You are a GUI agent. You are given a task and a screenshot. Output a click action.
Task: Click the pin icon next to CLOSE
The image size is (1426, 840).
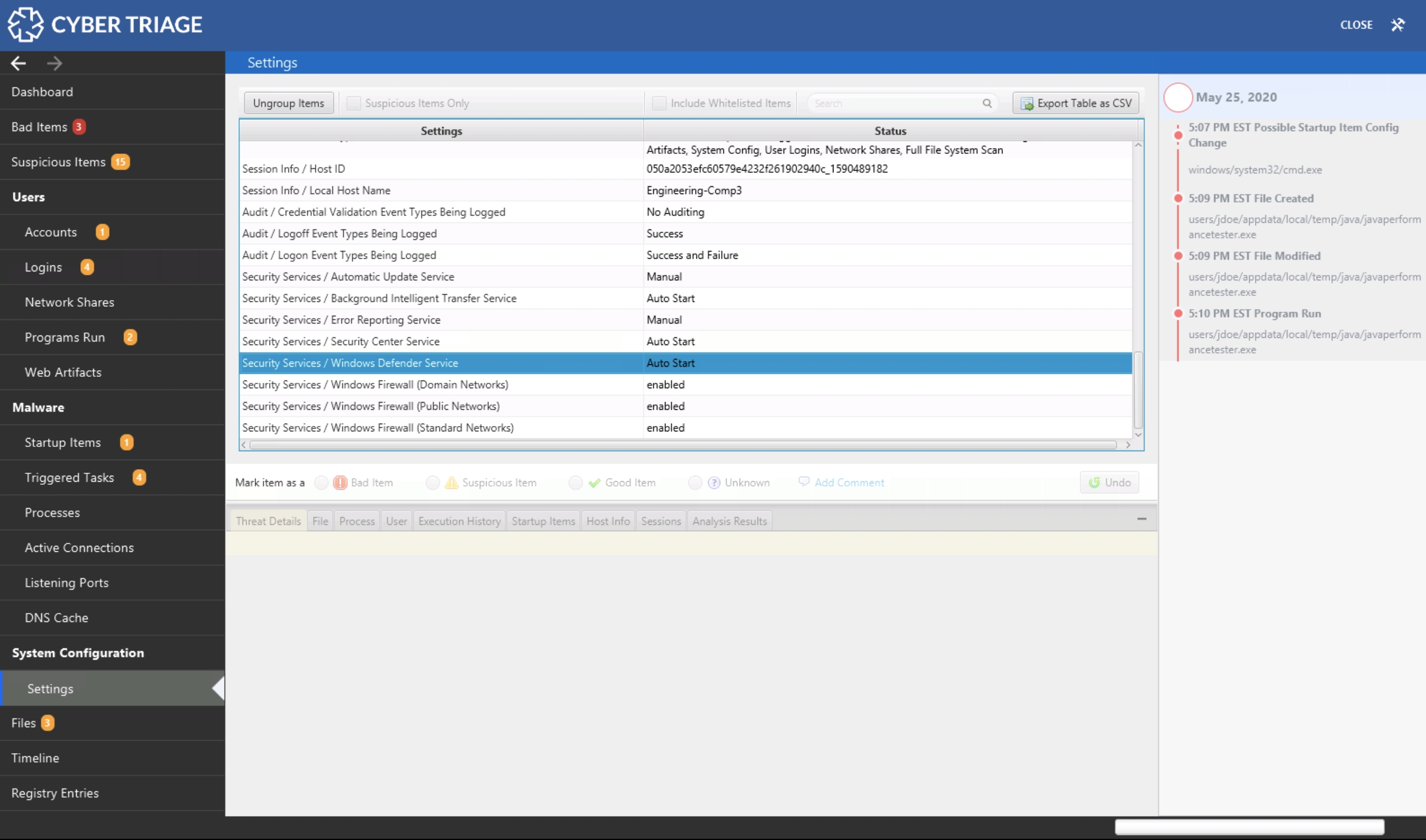1398,25
